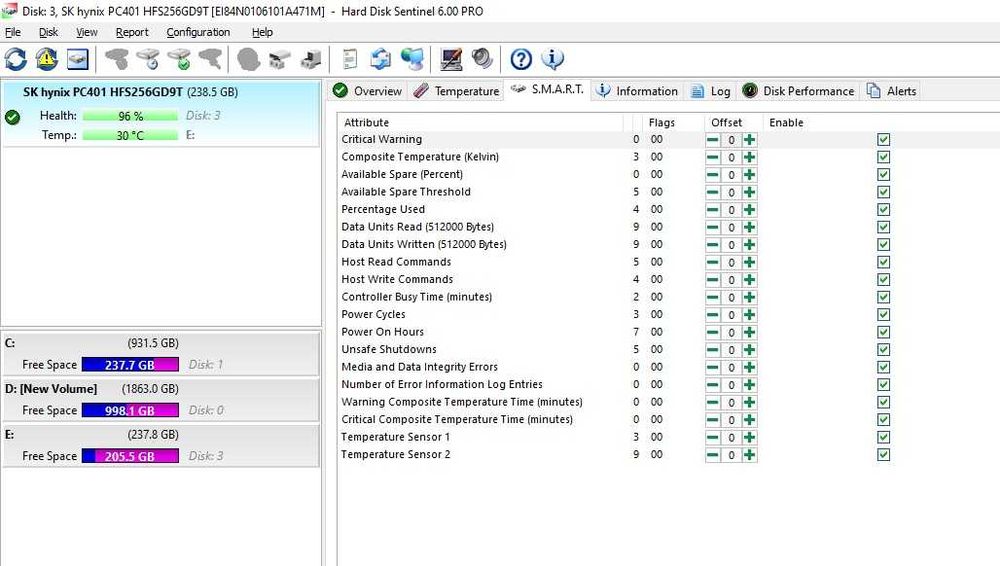Click the disk with clock toolbar icon
The image size is (1000, 566).
[148, 59]
